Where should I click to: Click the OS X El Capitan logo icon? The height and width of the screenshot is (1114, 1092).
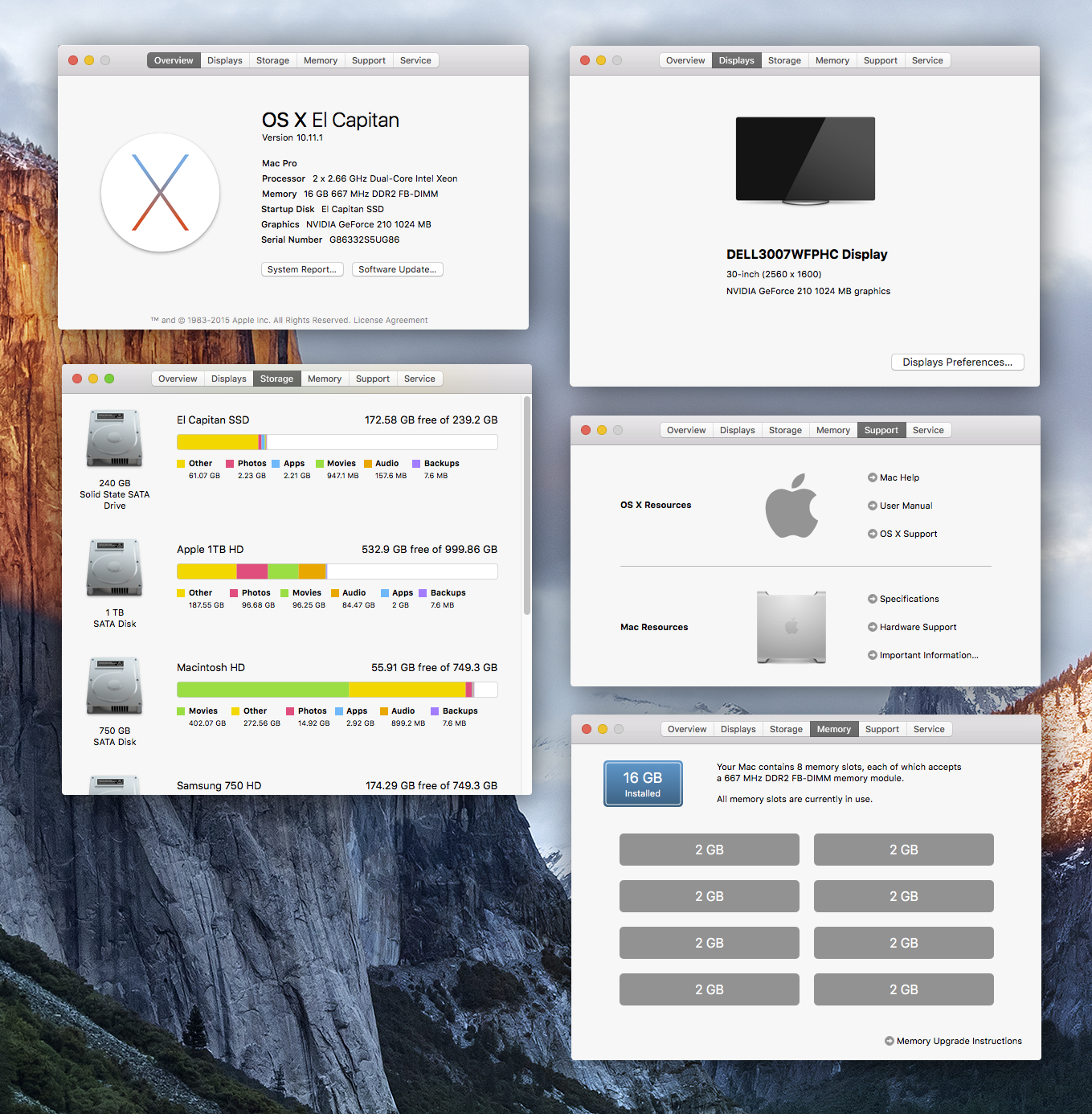(x=160, y=193)
